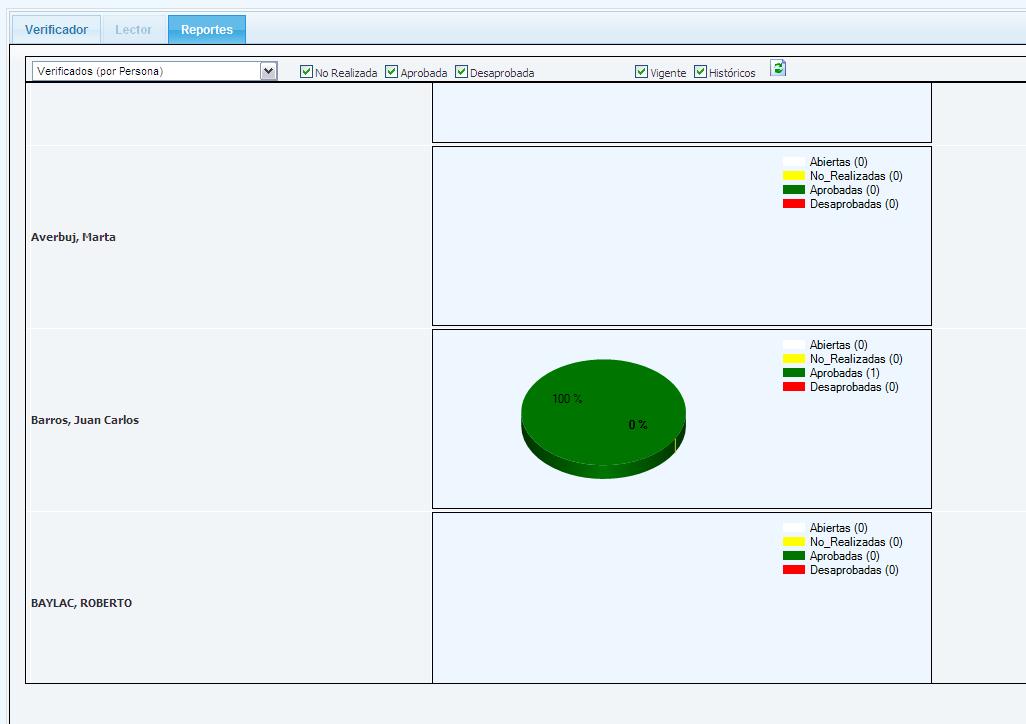Open the Lector tab
This screenshot has height=724, width=1026.
133,29
